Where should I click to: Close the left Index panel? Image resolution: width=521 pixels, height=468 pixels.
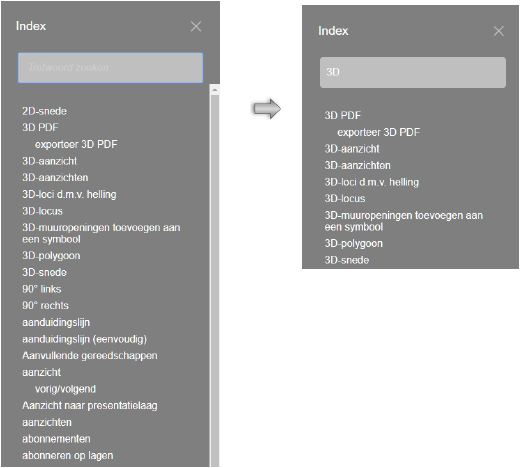point(196,26)
